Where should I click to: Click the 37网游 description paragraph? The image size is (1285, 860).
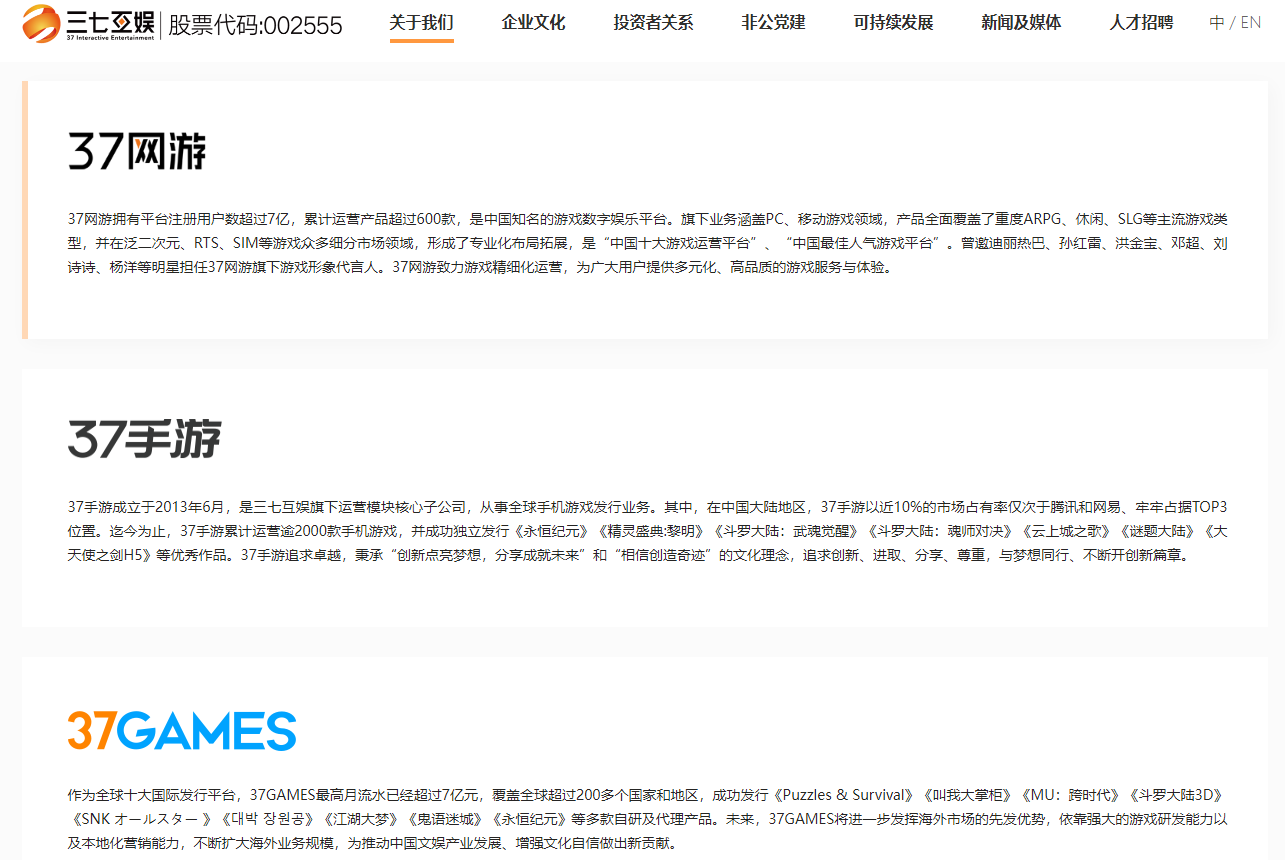pos(648,243)
